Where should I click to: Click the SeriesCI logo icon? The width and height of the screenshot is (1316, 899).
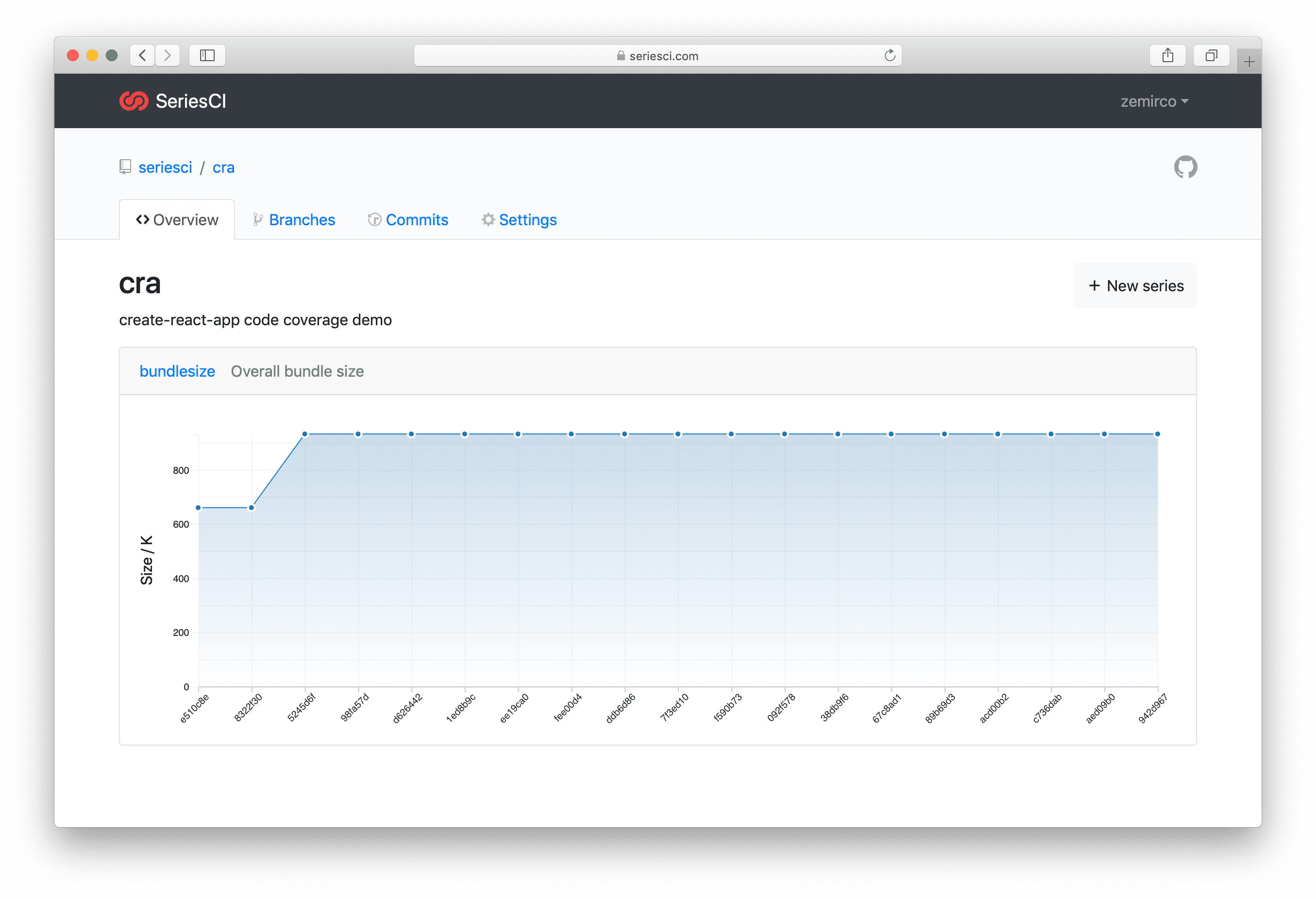coord(134,101)
